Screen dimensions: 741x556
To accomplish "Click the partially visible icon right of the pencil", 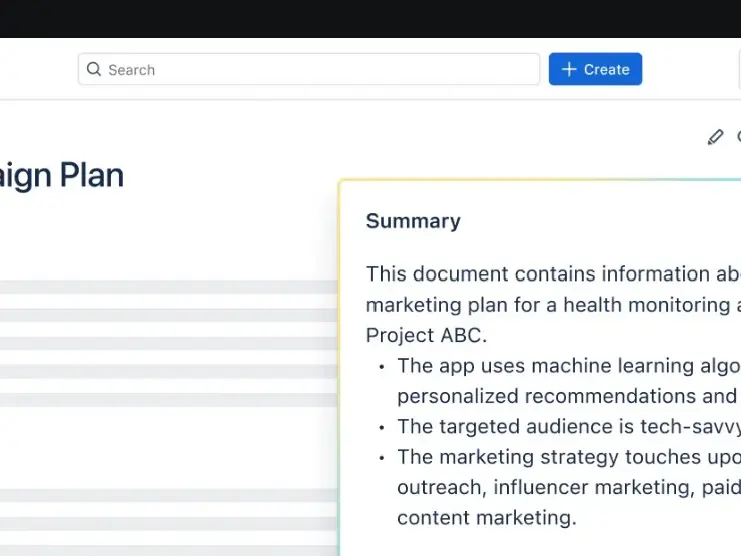I will point(738,137).
